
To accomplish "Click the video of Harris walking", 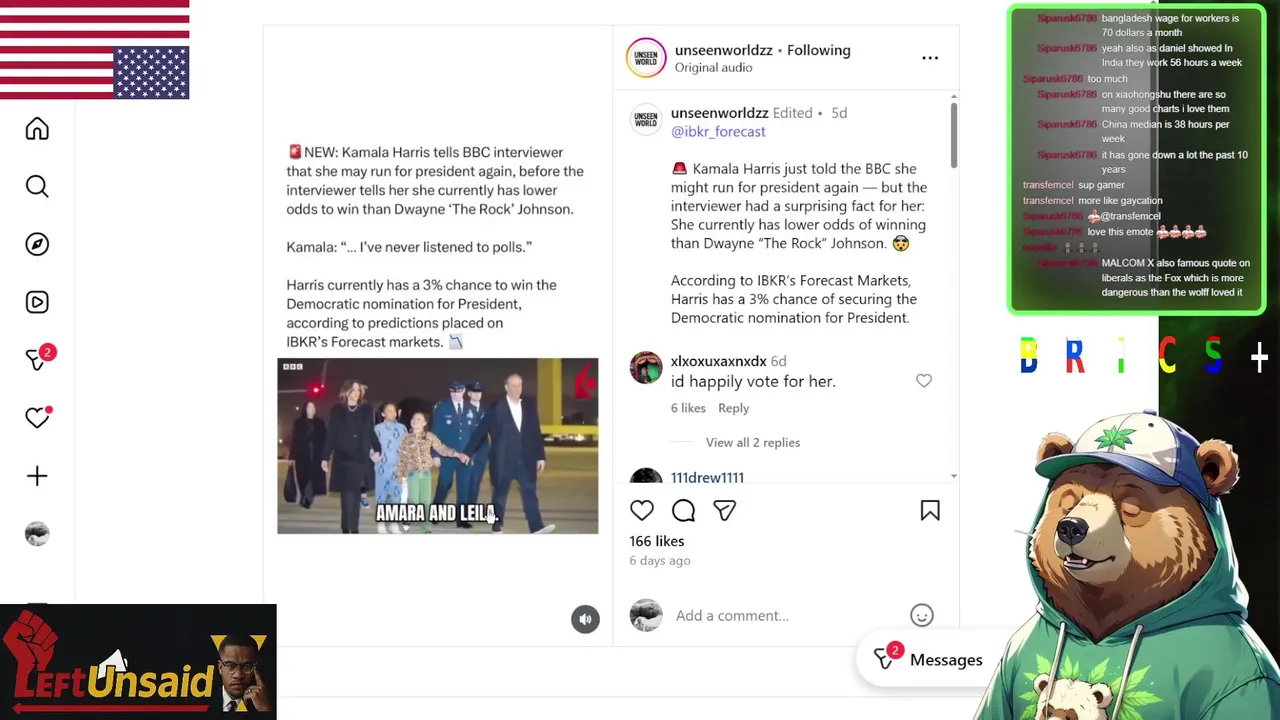I will [438, 446].
